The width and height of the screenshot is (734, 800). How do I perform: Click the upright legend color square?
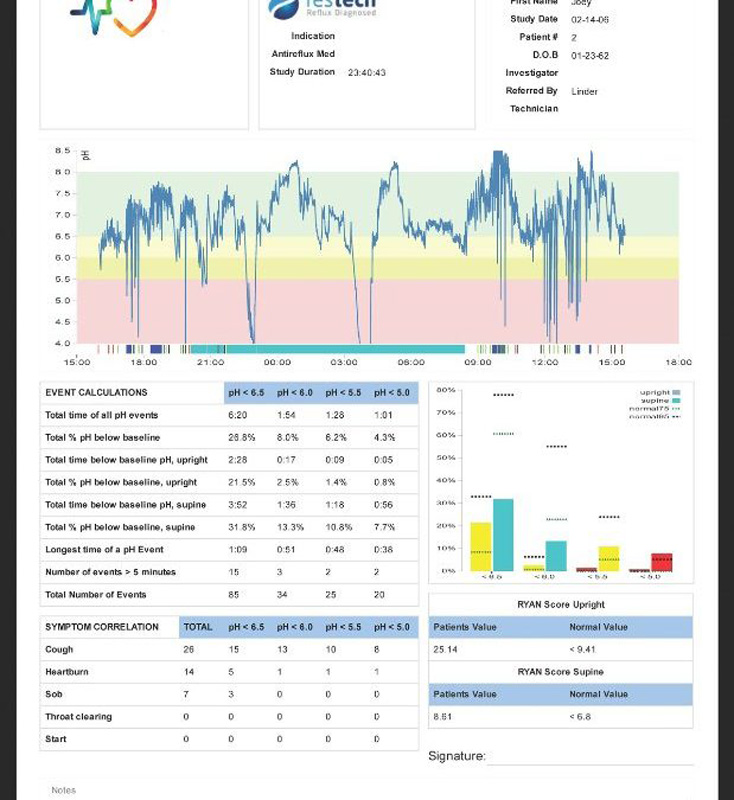point(677,393)
